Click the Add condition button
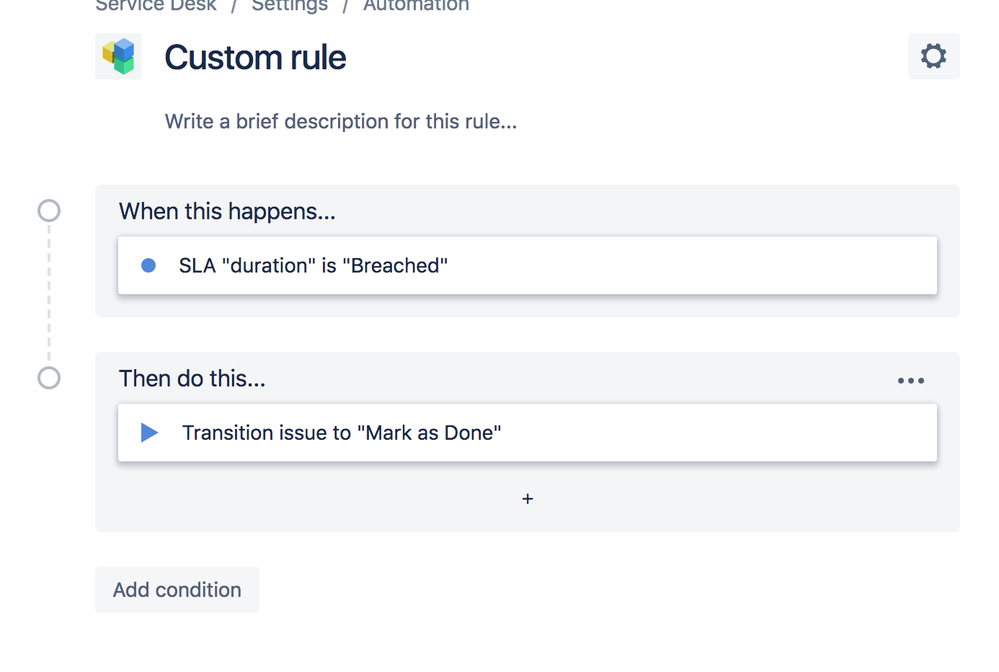Viewport: 999px width, 672px height. [177, 590]
